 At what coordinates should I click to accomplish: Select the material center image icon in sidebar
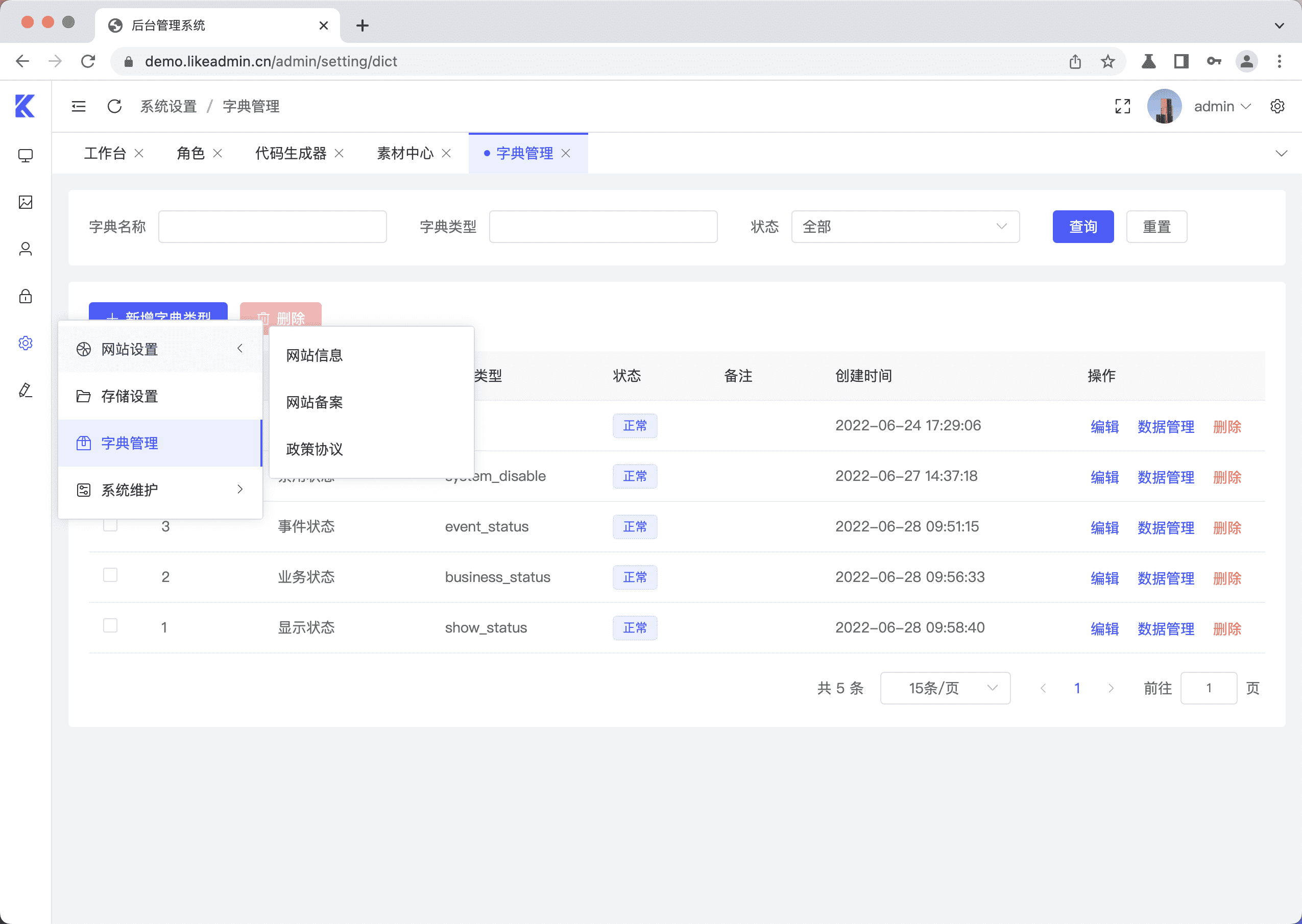(25, 202)
